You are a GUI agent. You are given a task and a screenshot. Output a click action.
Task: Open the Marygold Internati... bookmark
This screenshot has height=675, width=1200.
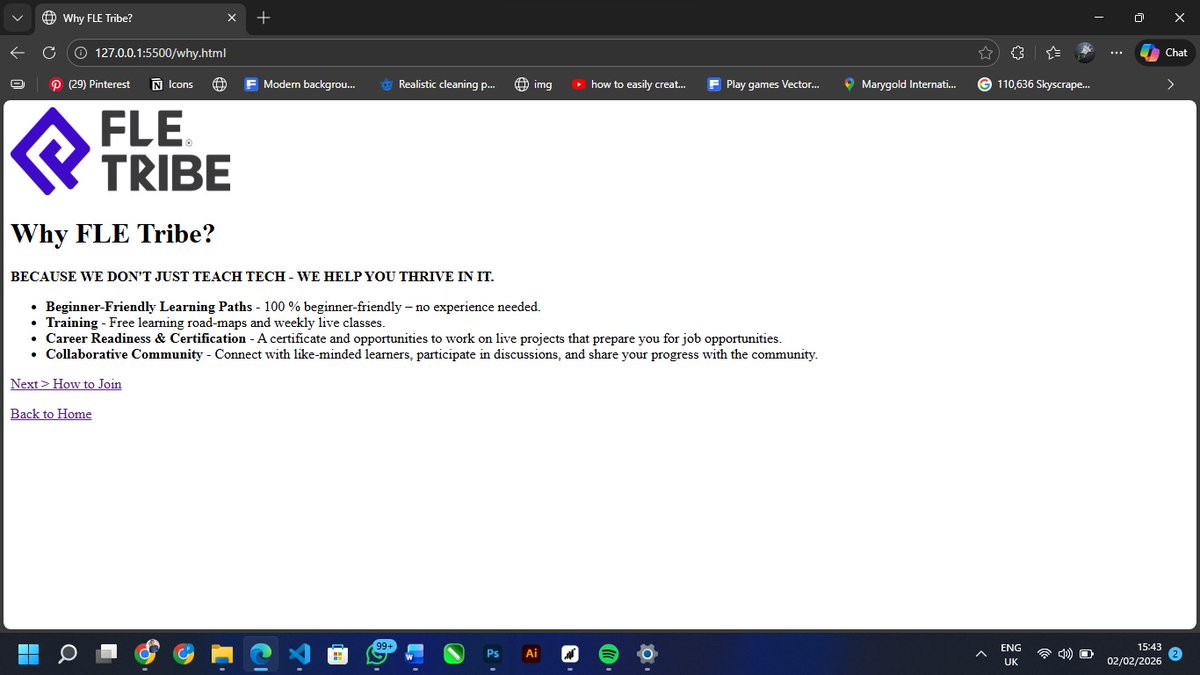tap(900, 85)
